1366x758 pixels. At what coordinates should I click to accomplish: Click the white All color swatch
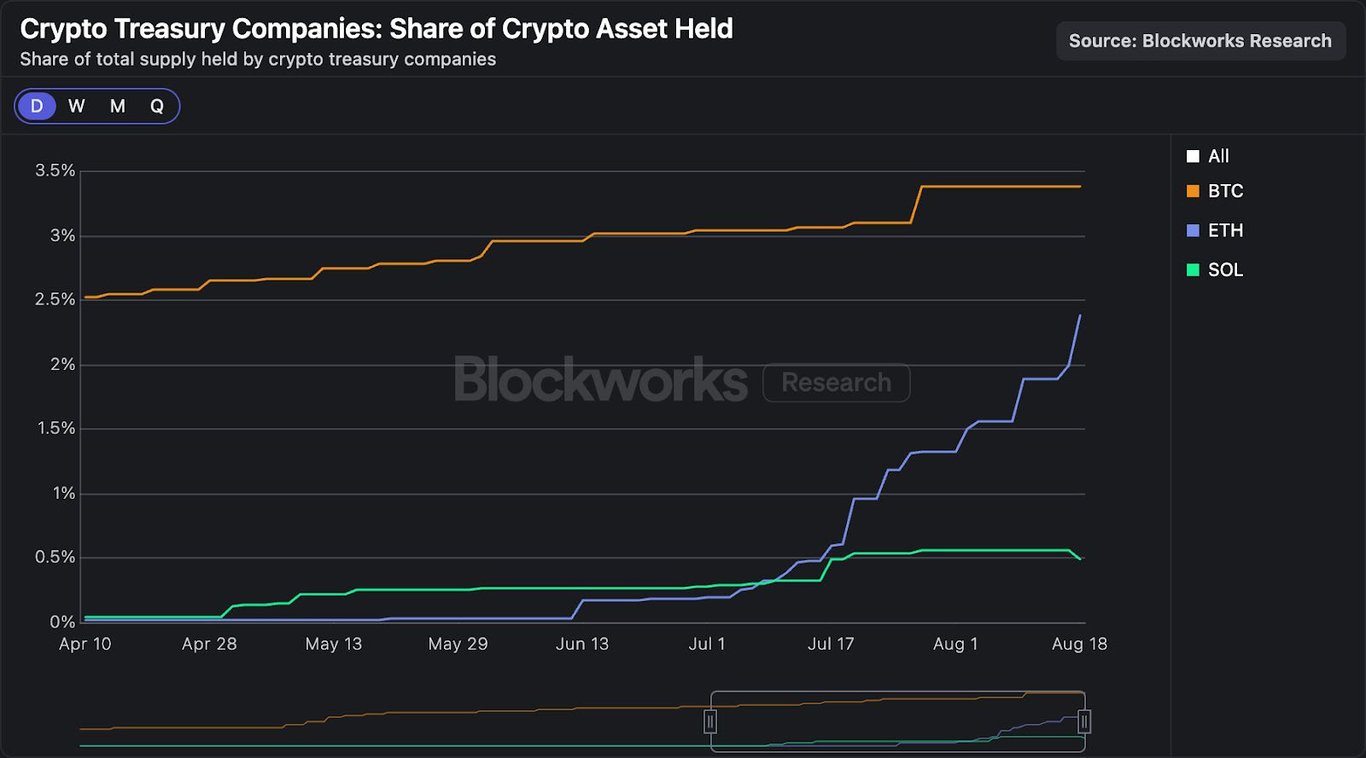[x=1192, y=156]
